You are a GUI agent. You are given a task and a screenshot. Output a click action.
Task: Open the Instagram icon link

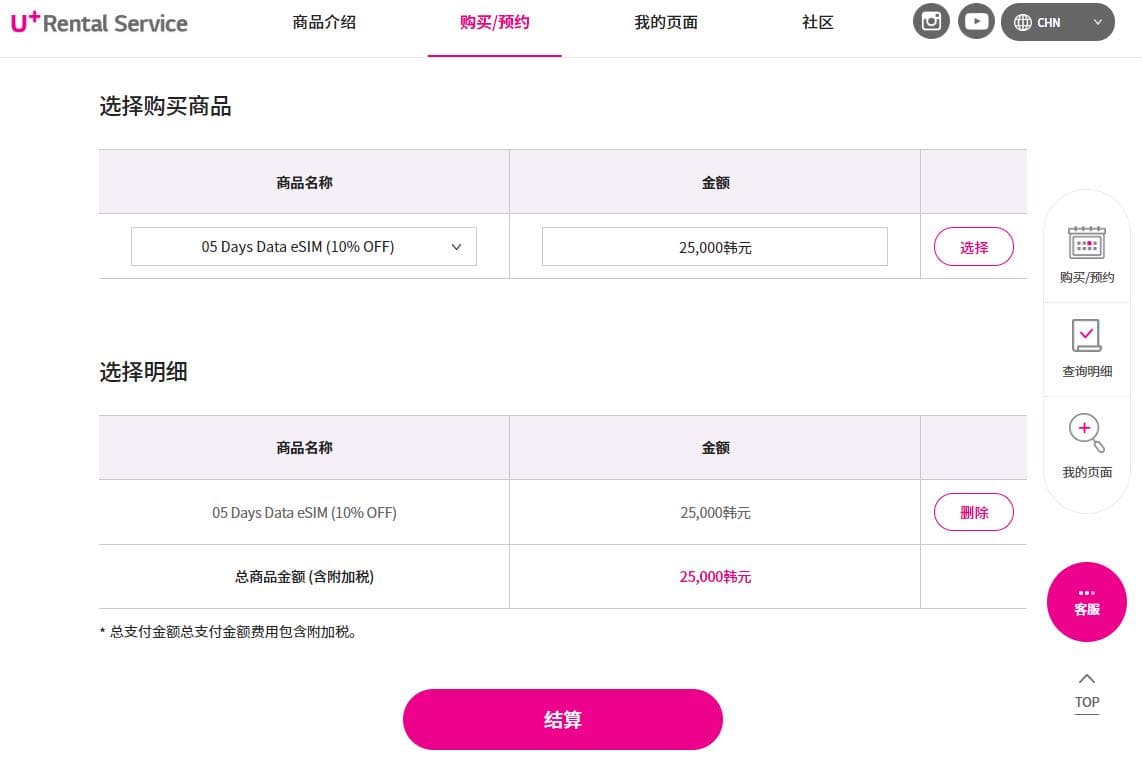(931, 21)
